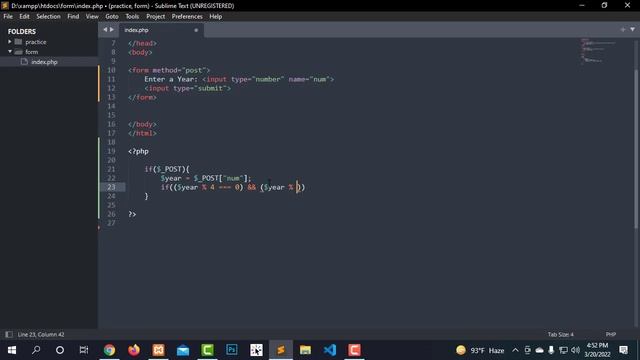Collapse the form folder
640x360 pixels.
pos(10,51)
